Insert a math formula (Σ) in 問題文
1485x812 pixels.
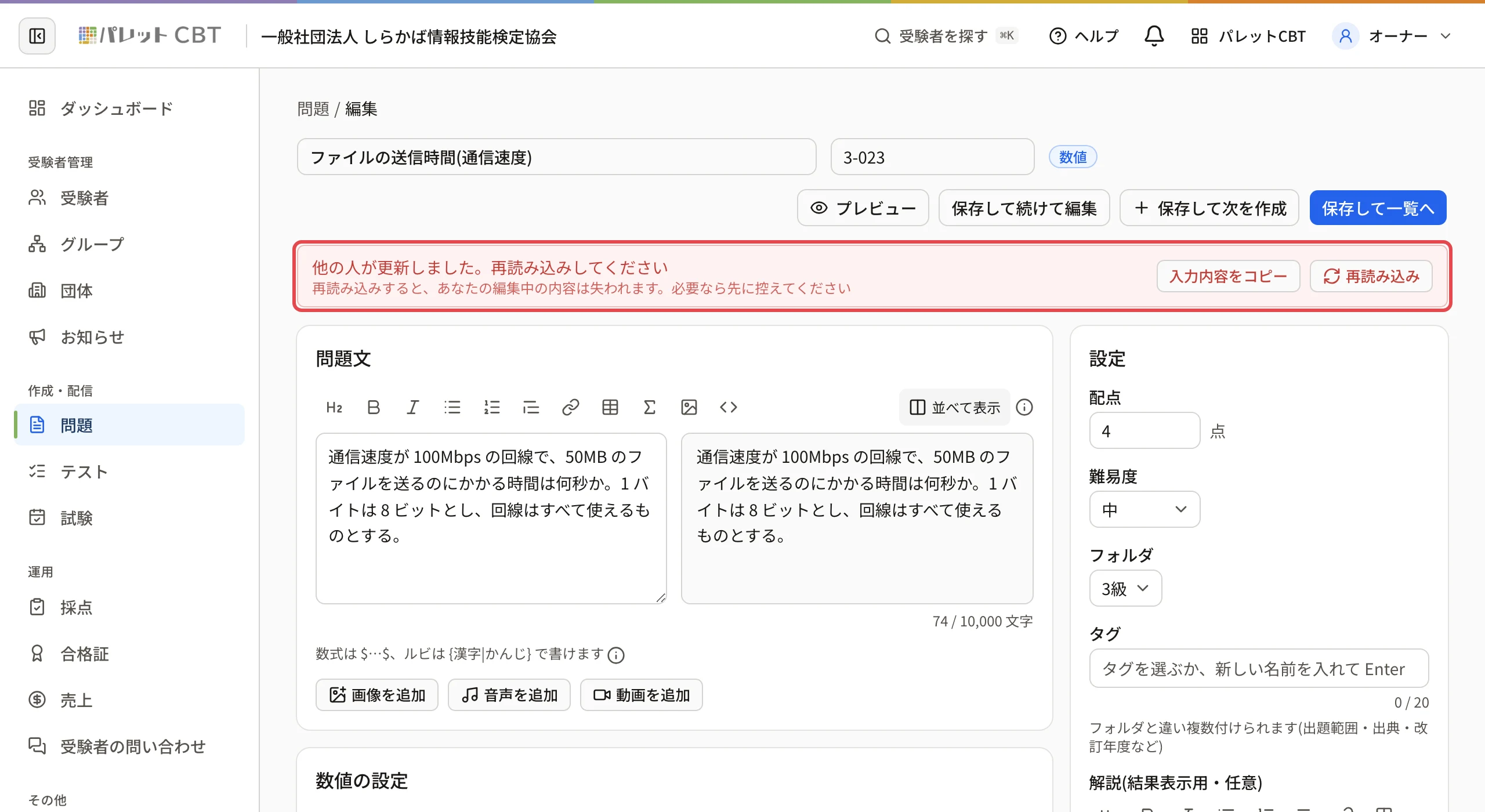click(x=649, y=407)
